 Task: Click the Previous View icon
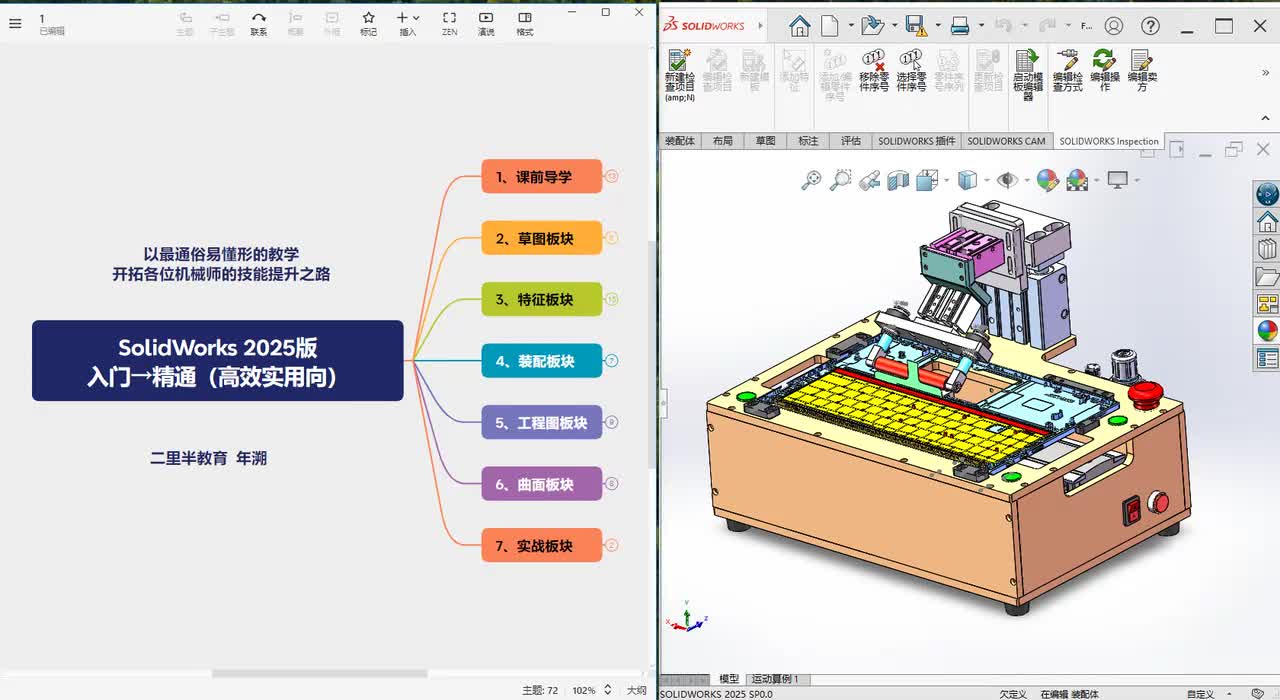870,180
